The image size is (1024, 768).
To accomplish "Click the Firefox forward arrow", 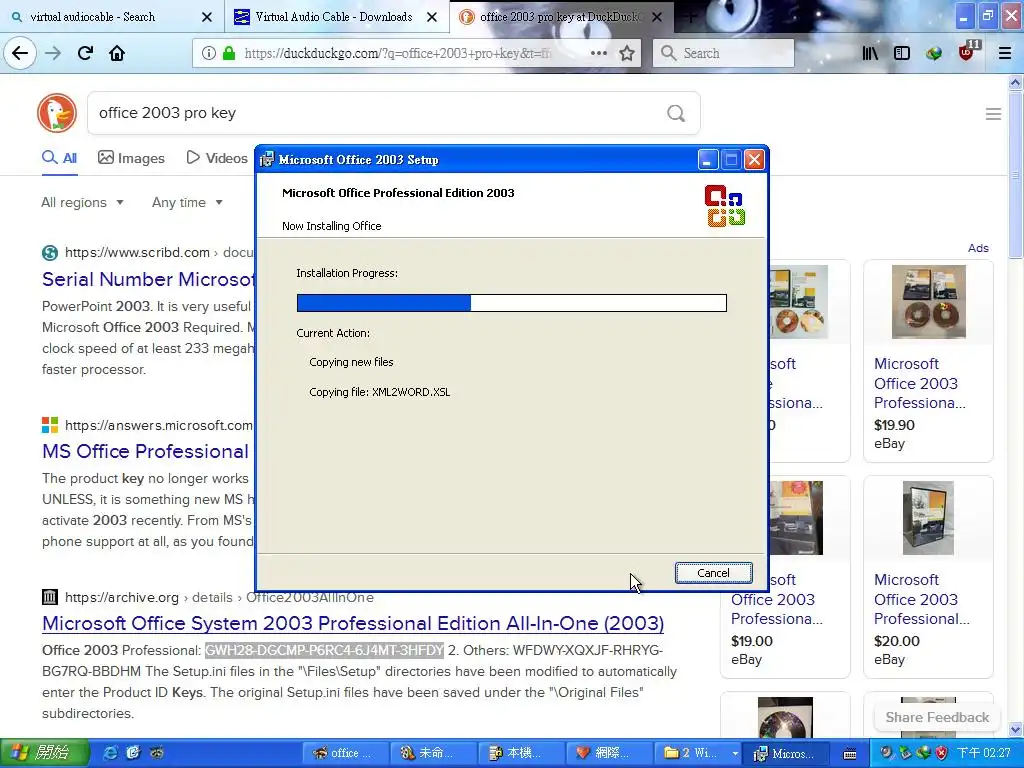I will pyautogui.click(x=53, y=53).
